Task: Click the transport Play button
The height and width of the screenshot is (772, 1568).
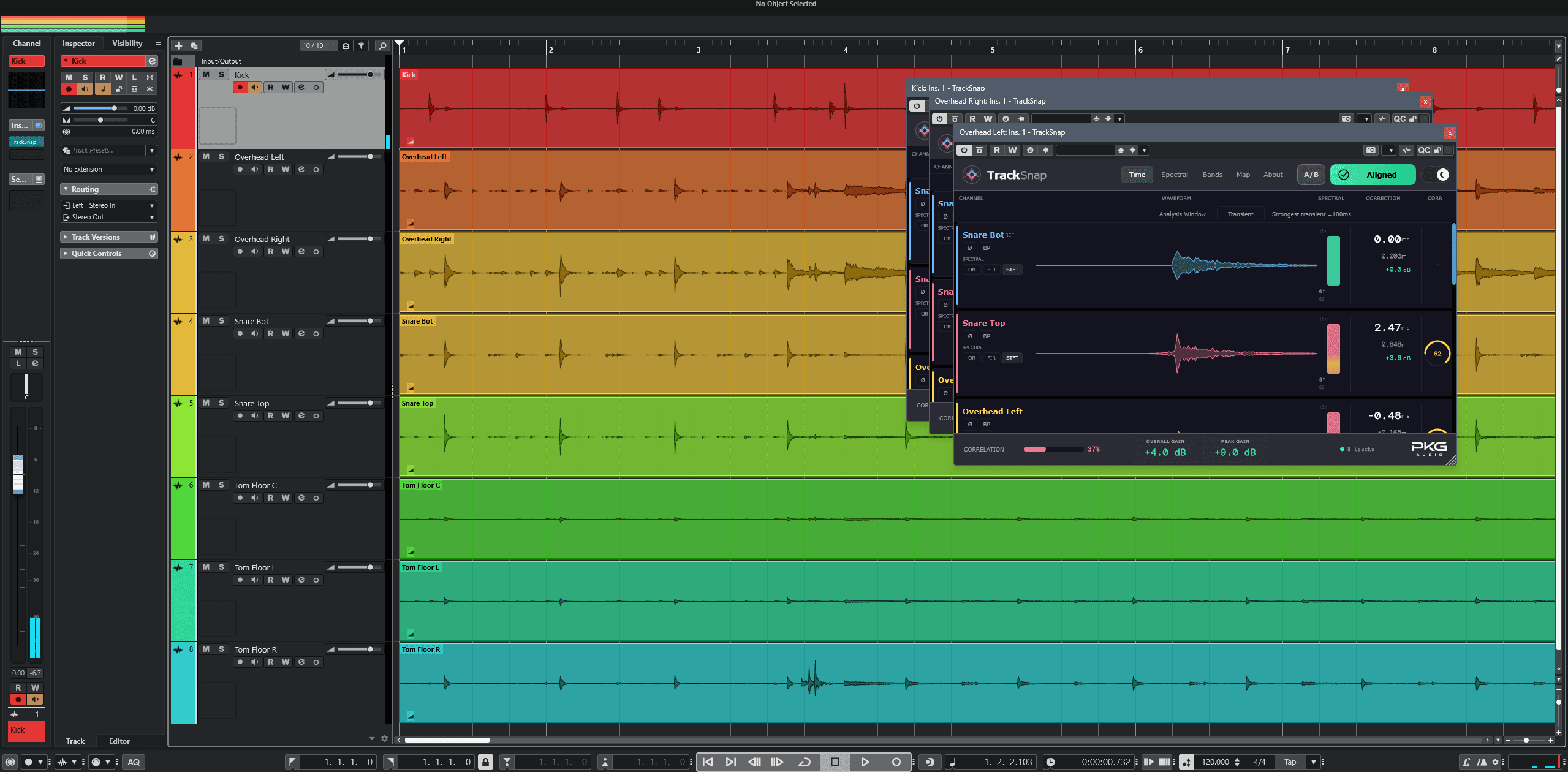Action: (x=865, y=762)
